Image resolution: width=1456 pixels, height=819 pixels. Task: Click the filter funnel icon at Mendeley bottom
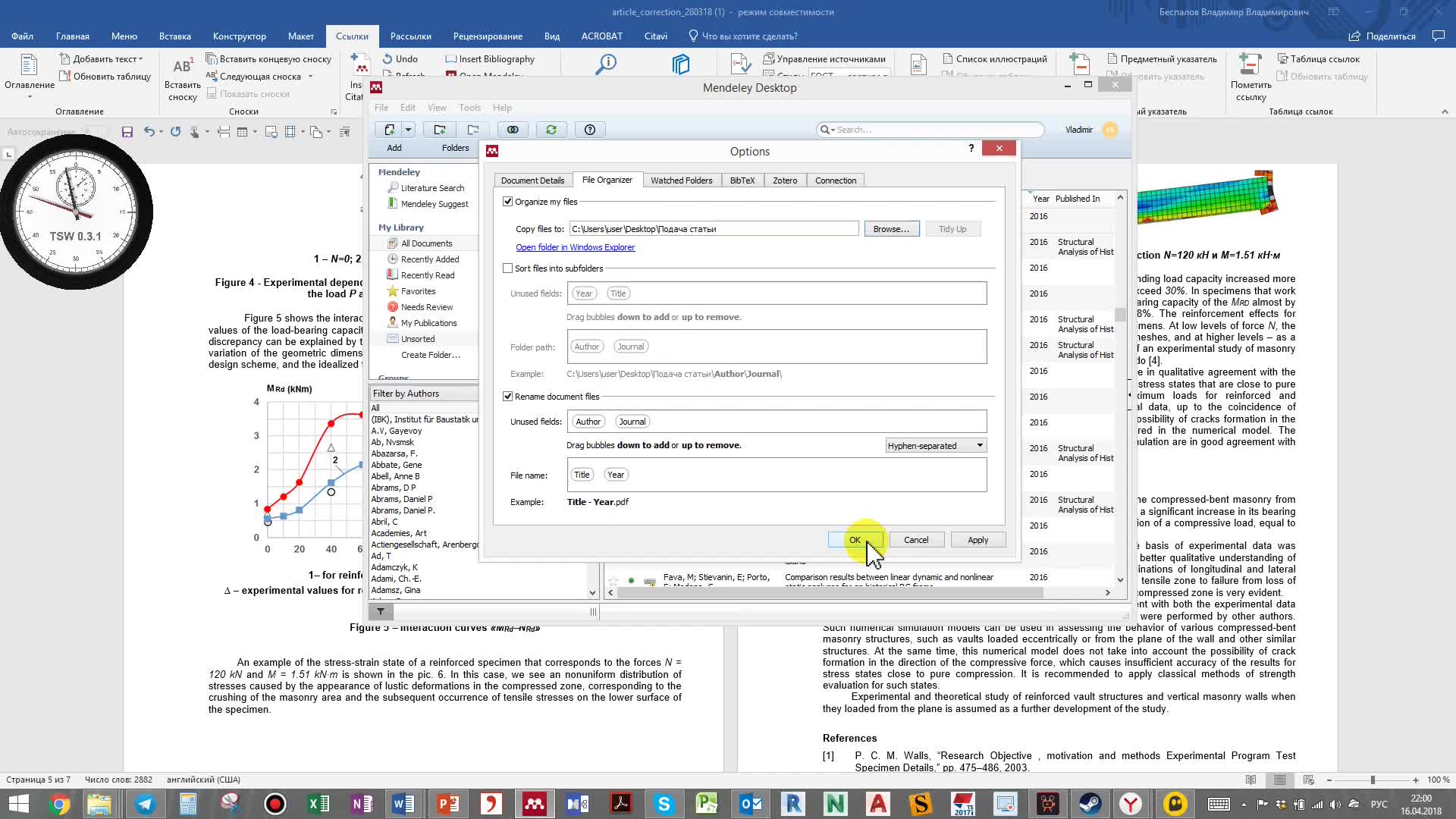(x=381, y=611)
